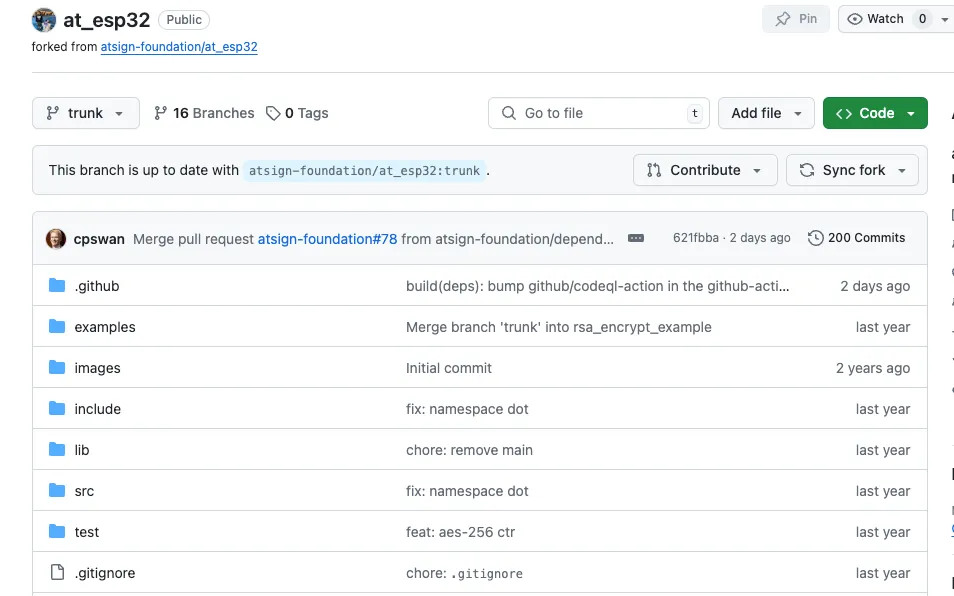Open the .github folder

coord(97,286)
